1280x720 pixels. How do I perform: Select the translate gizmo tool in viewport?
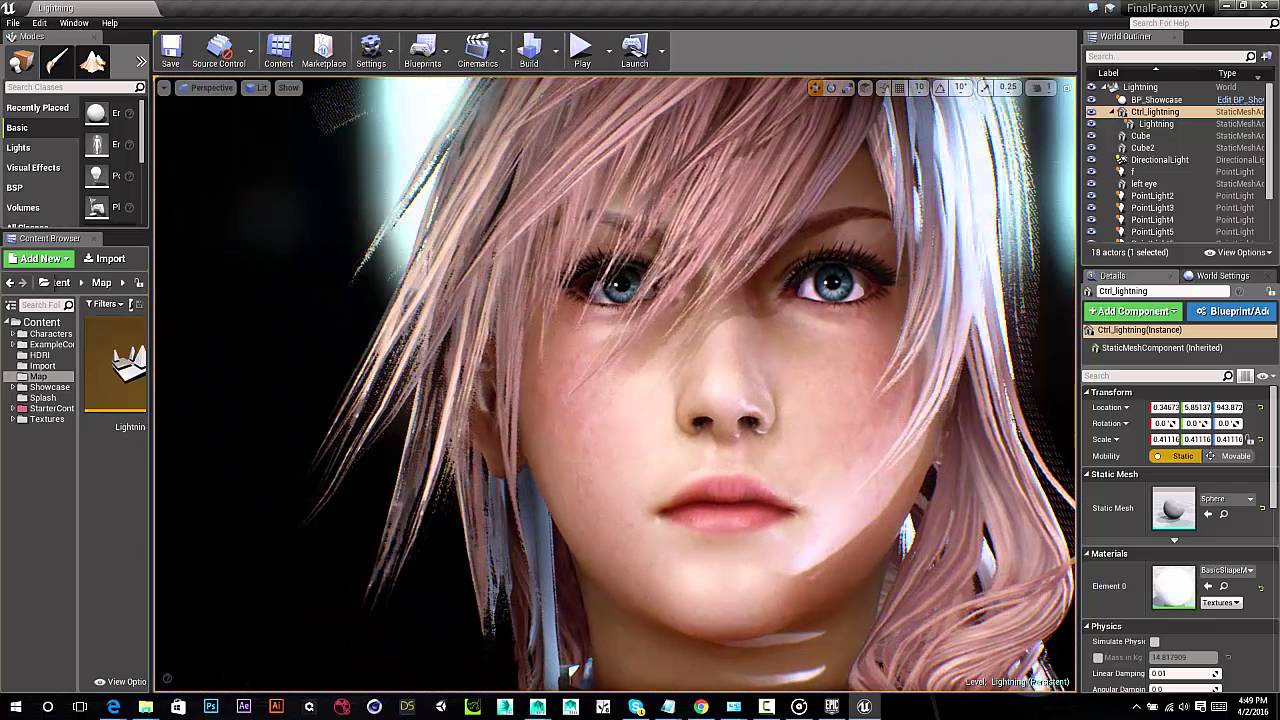pyautogui.click(x=816, y=88)
